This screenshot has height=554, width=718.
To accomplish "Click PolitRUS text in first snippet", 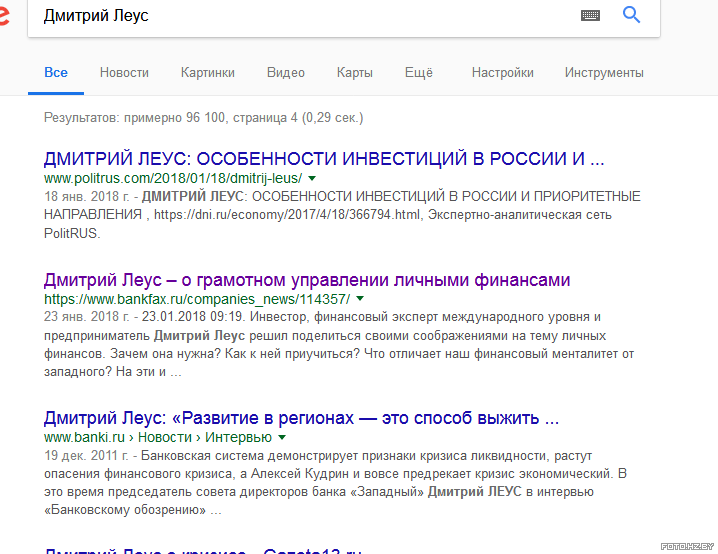I will point(71,233).
